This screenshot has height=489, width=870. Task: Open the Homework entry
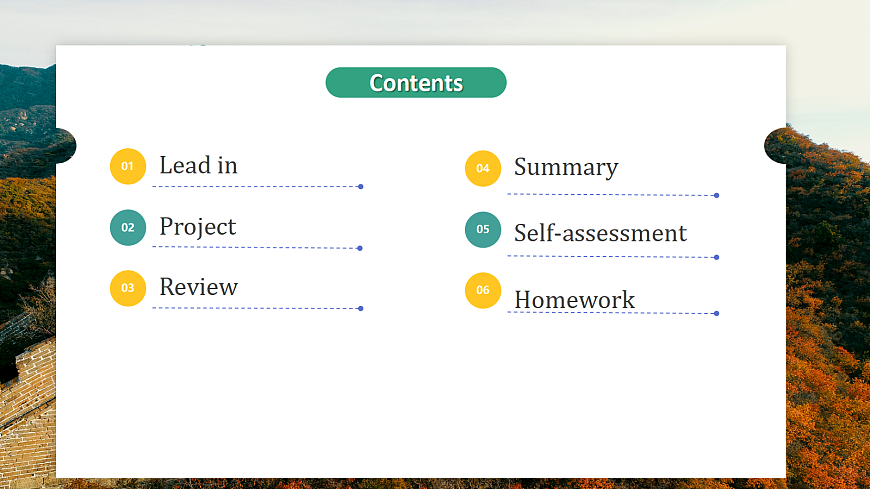coord(574,299)
